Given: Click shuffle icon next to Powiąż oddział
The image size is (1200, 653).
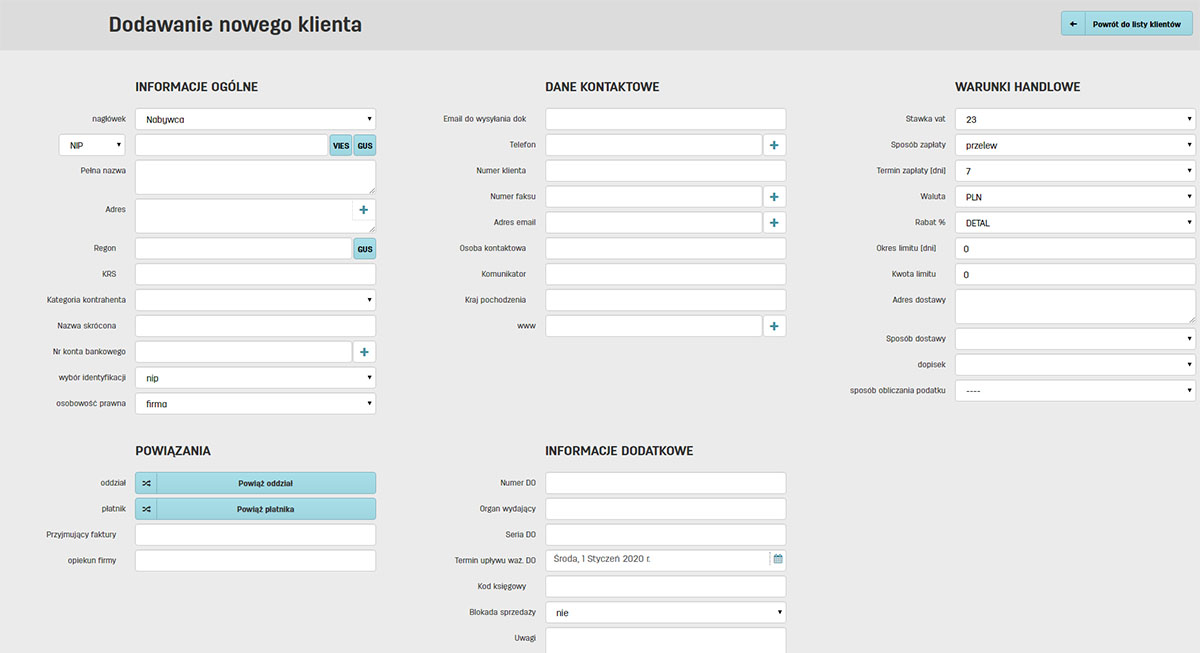Looking at the screenshot, I should [x=146, y=483].
